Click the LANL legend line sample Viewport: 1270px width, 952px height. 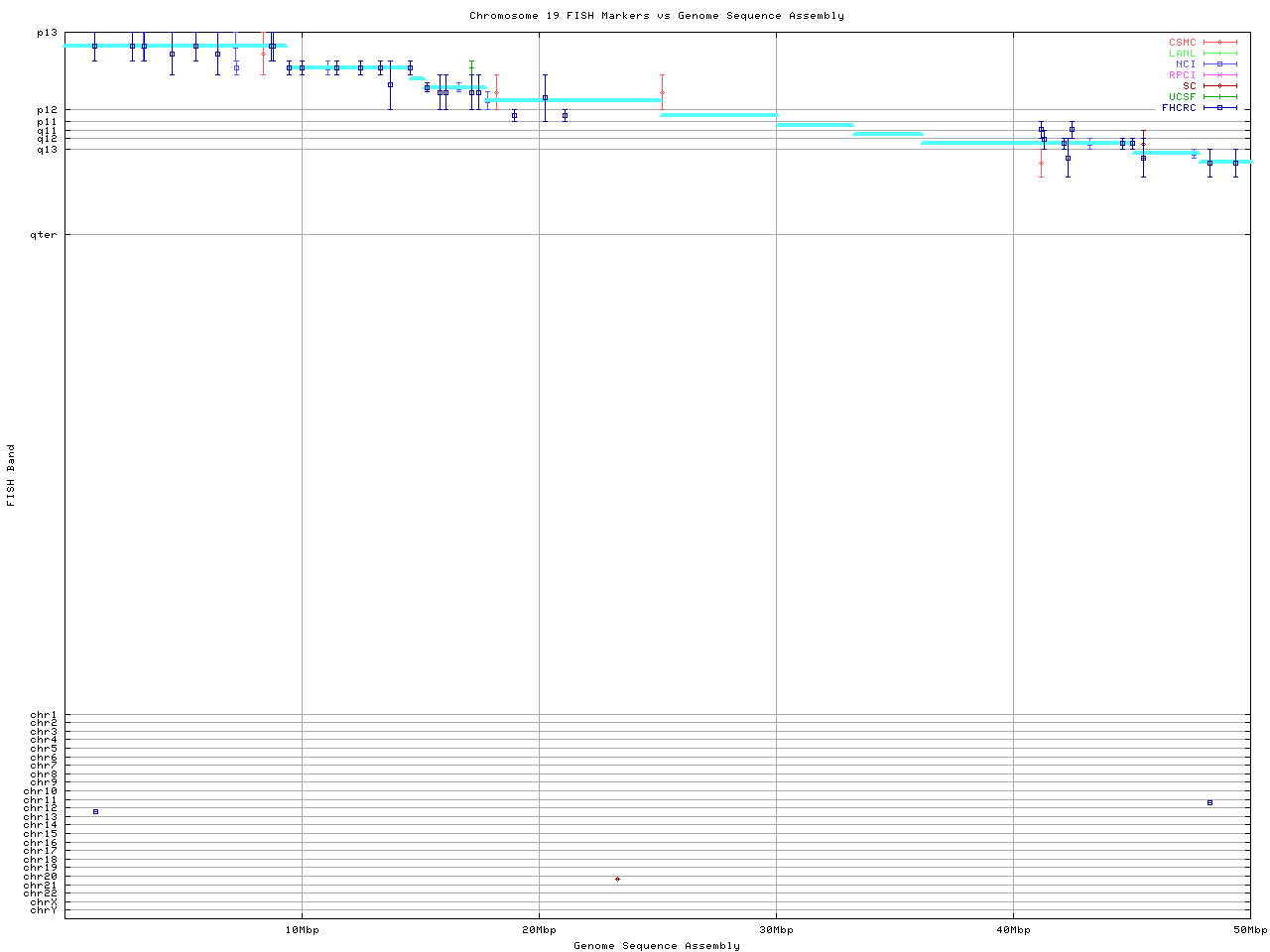click(x=1219, y=54)
